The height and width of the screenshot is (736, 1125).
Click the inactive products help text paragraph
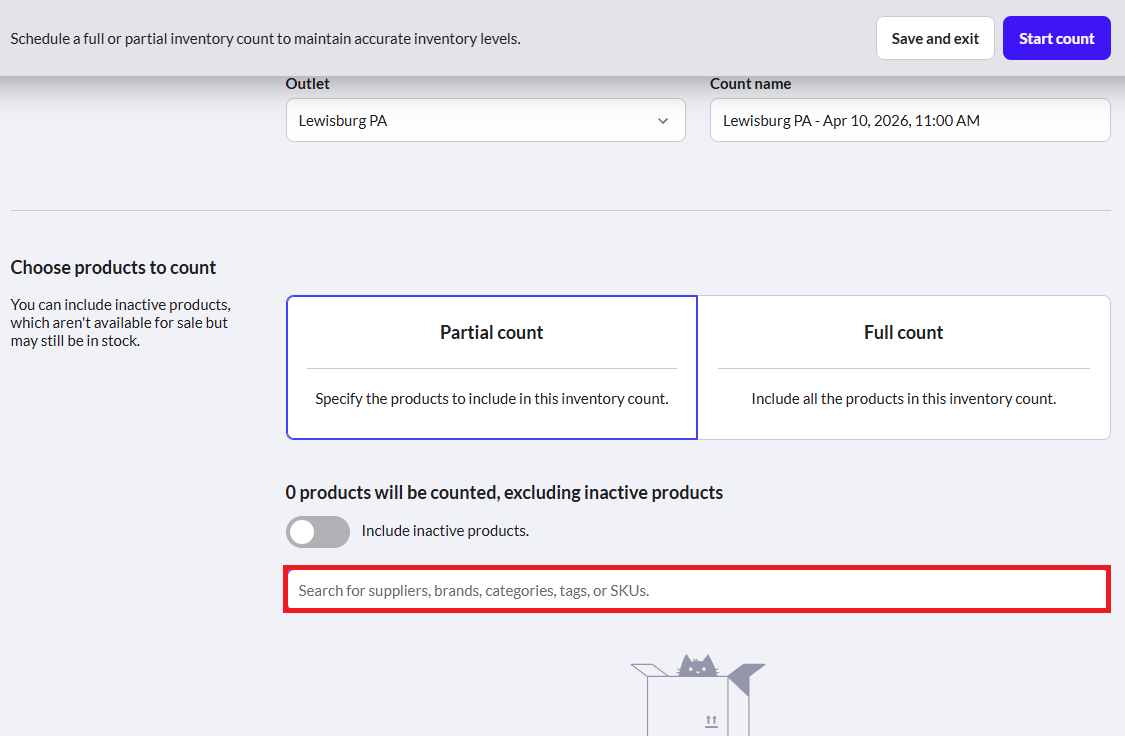click(121, 323)
